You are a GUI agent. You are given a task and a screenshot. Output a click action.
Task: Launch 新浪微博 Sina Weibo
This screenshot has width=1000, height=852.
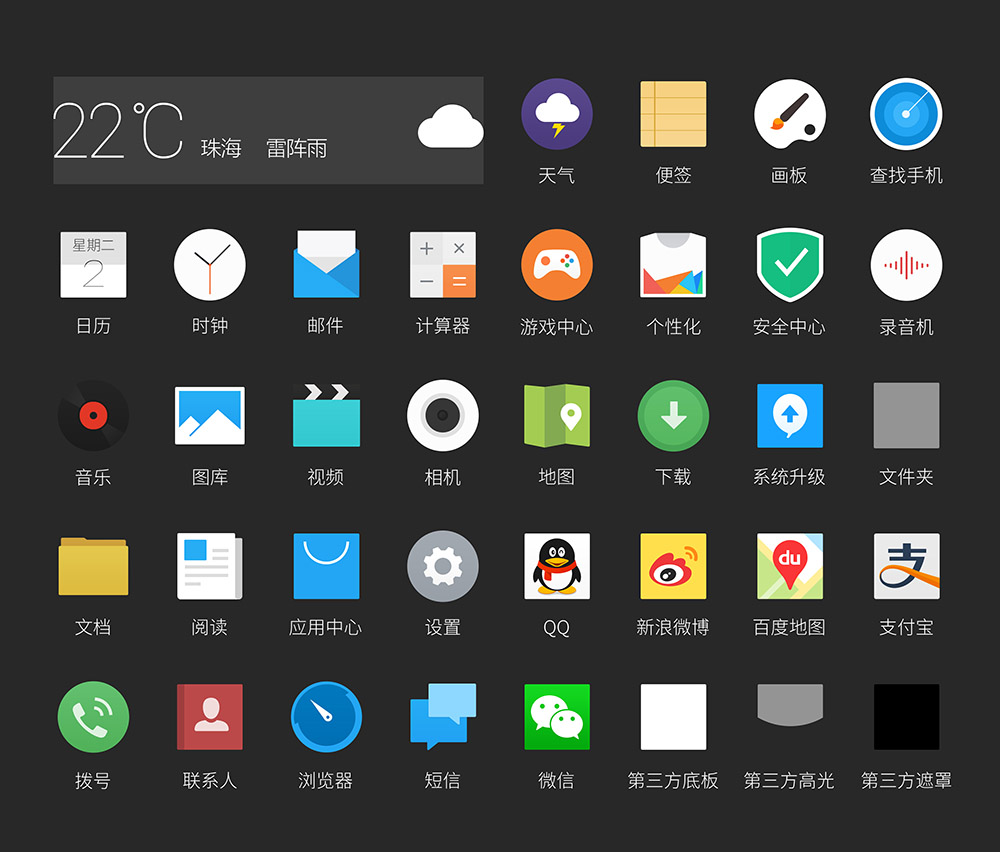pos(673,566)
